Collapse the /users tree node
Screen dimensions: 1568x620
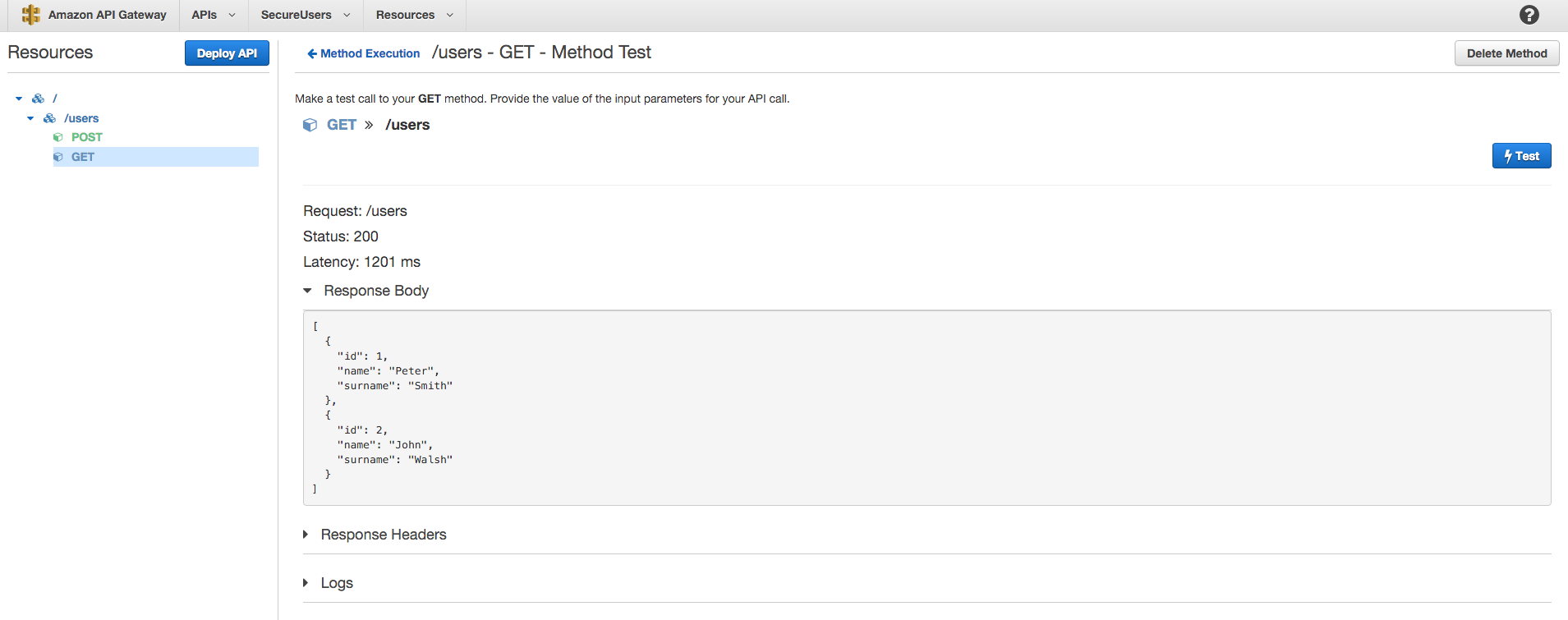coord(30,118)
